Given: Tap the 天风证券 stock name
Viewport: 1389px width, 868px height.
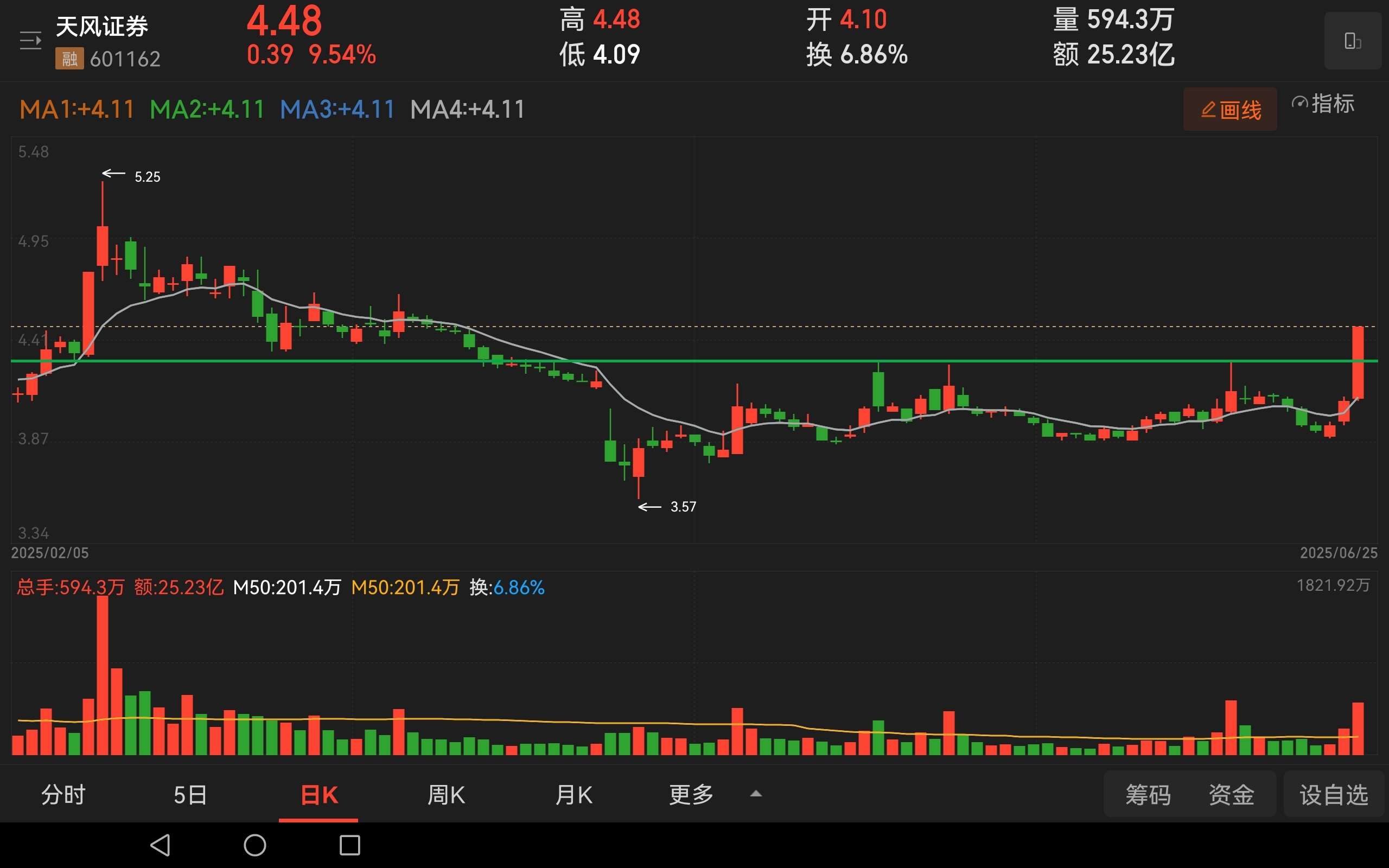Looking at the screenshot, I should 101,27.
